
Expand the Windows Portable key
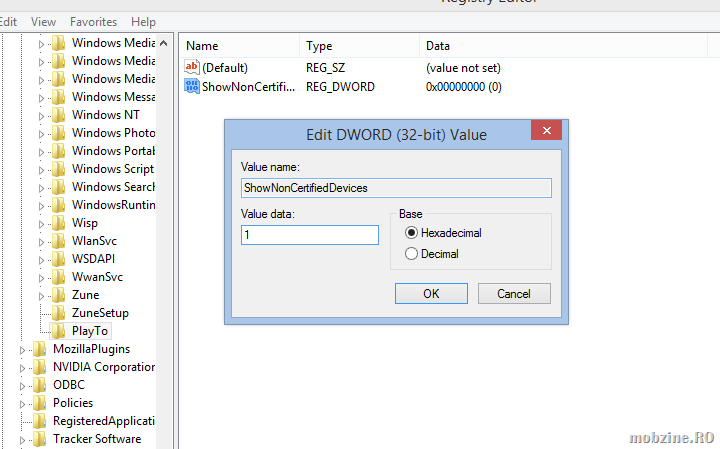tap(41, 152)
